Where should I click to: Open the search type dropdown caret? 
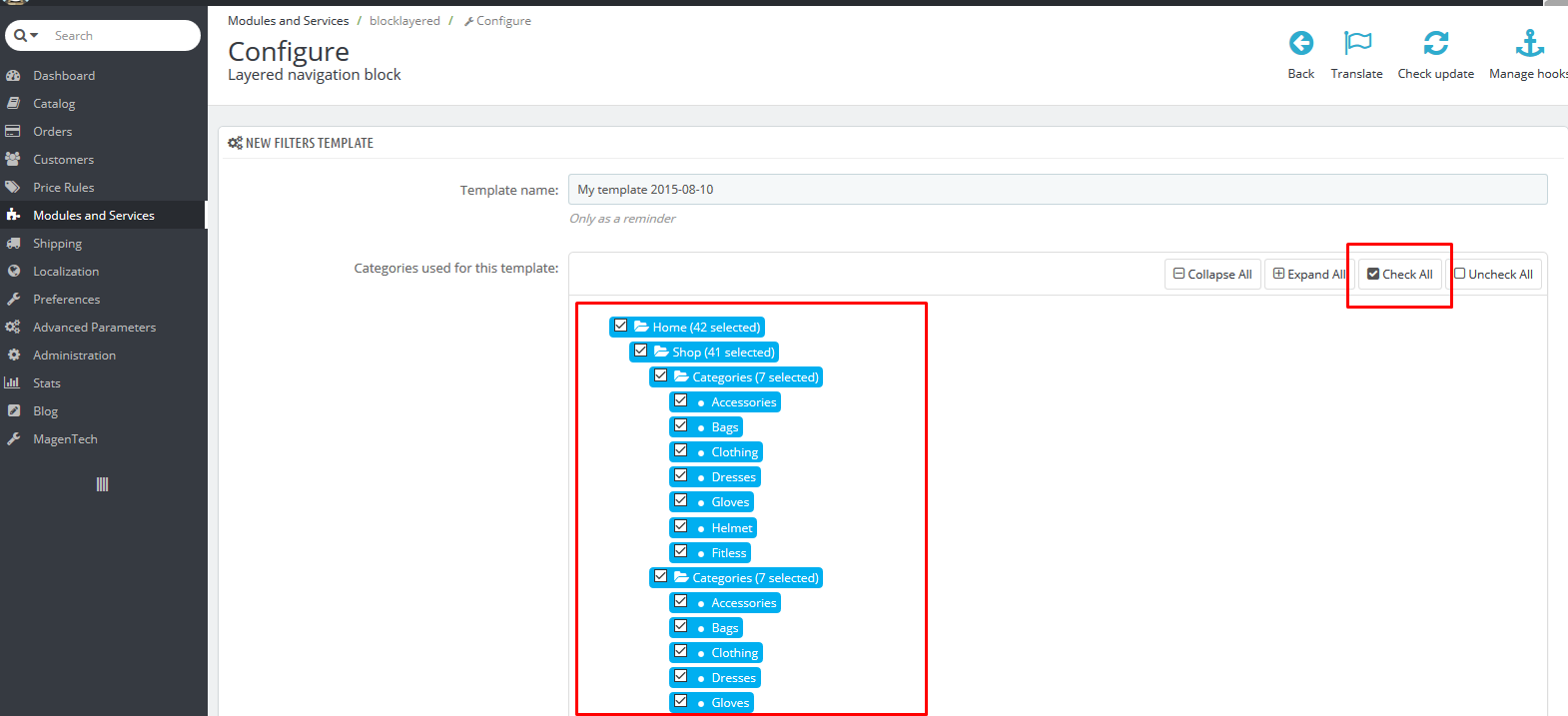click(34, 36)
